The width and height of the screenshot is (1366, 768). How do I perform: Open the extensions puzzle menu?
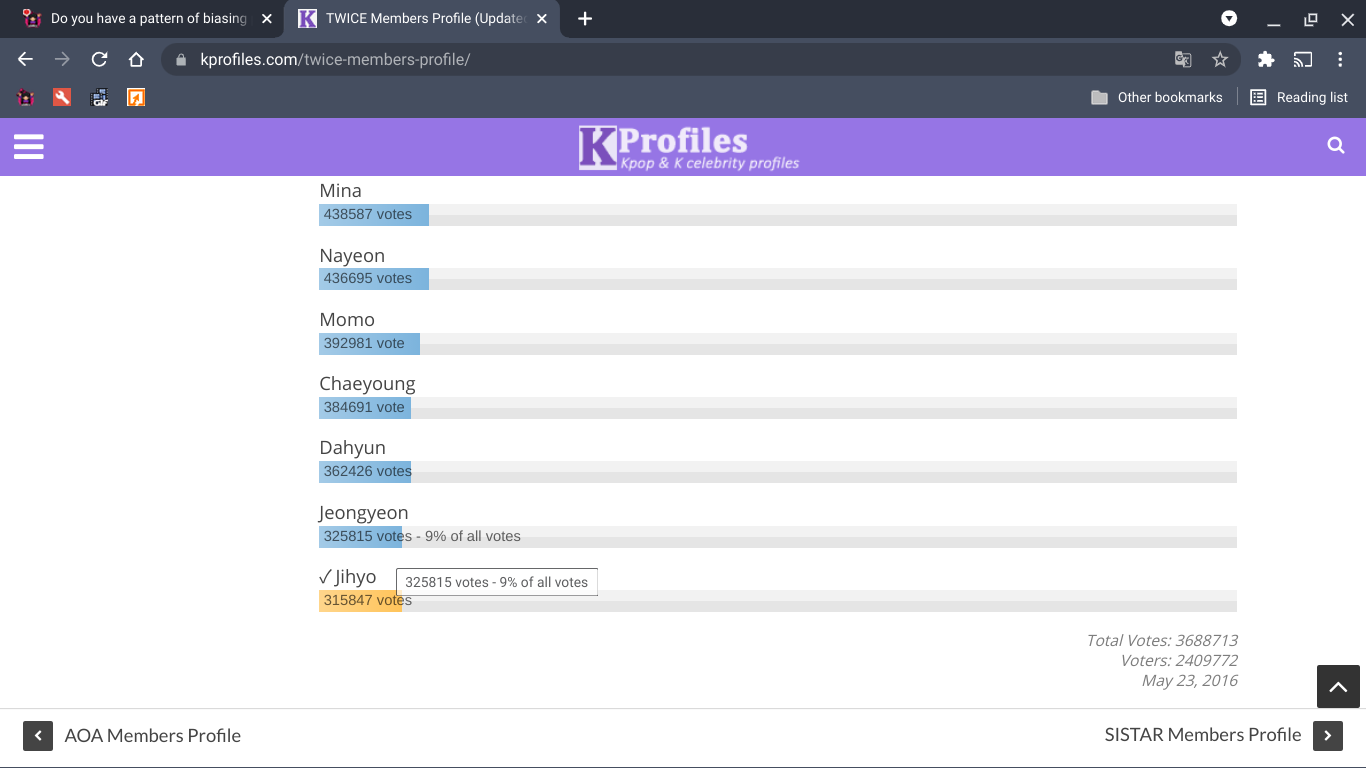(1266, 59)
